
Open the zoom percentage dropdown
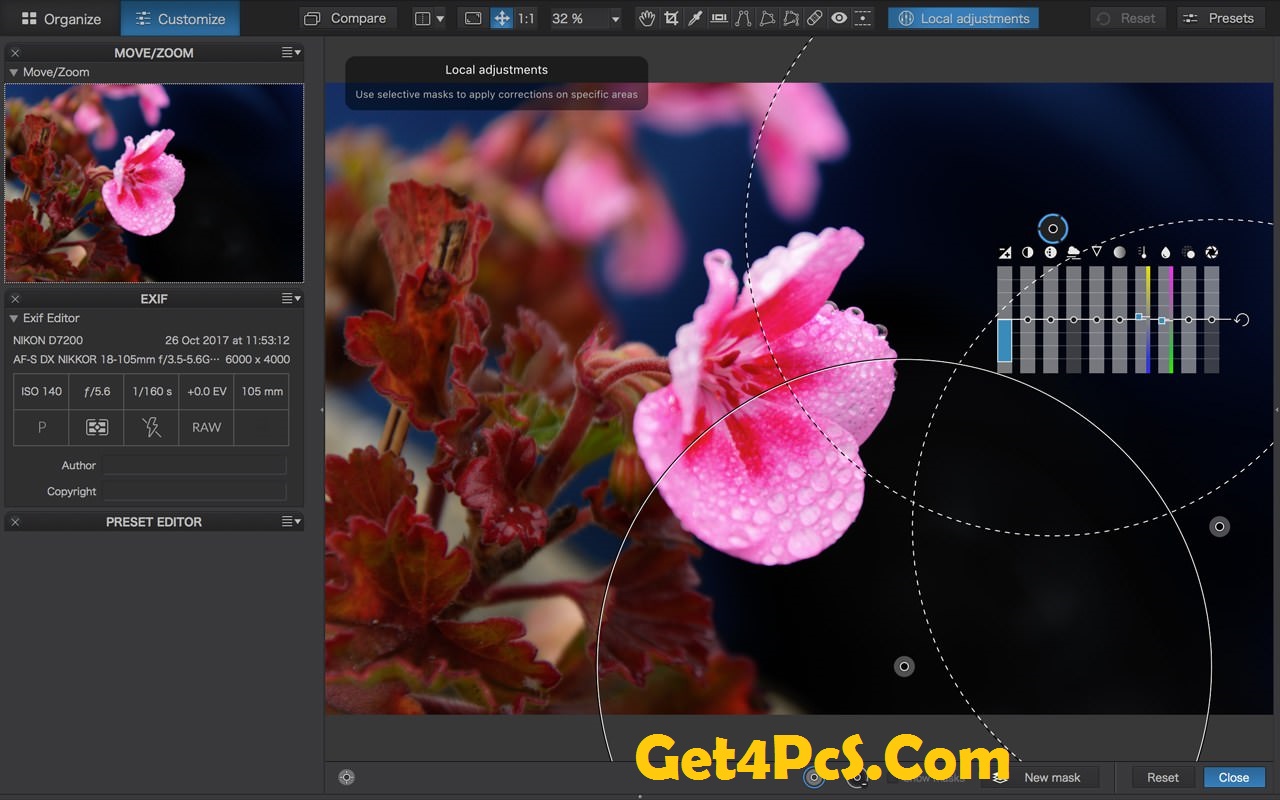coord(614,19)
